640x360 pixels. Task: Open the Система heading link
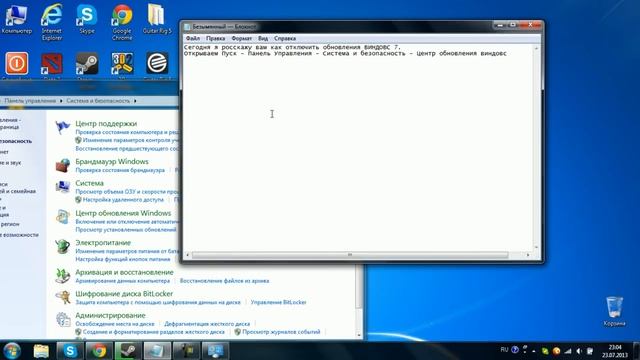(x=89, y=183)
